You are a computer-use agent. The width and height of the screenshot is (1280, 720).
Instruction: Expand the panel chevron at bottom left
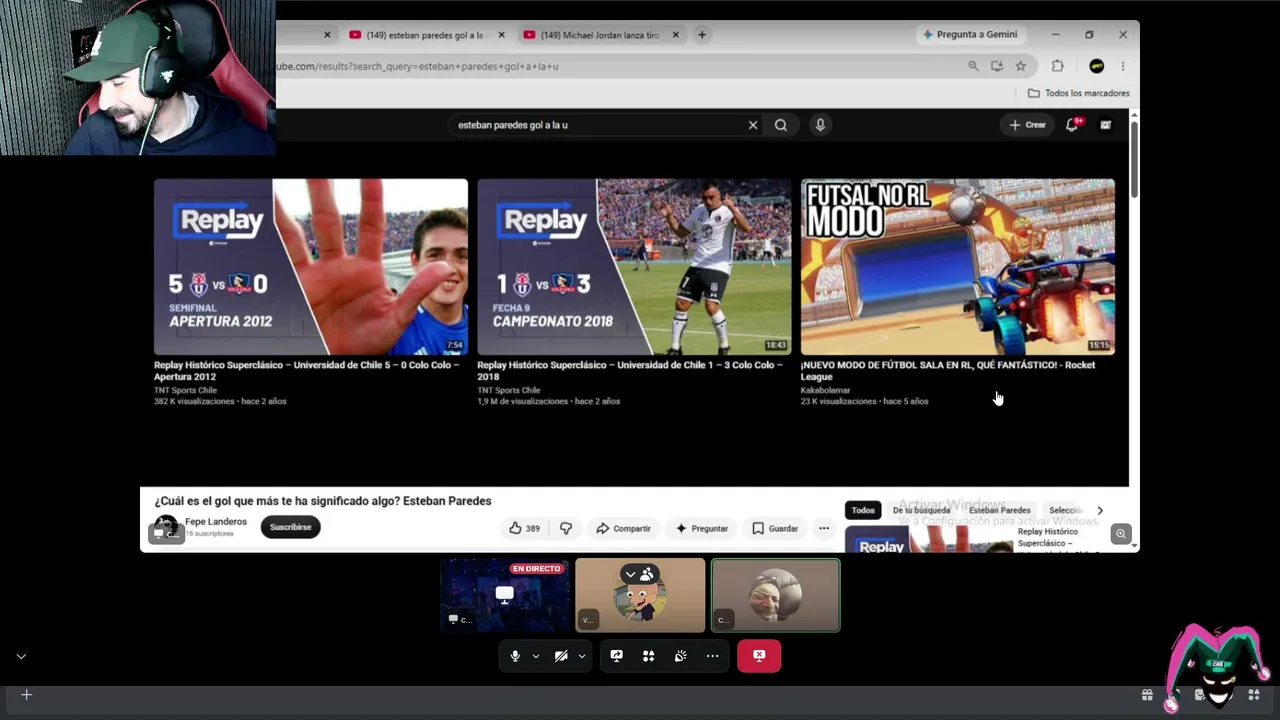[x=21, y=657]
